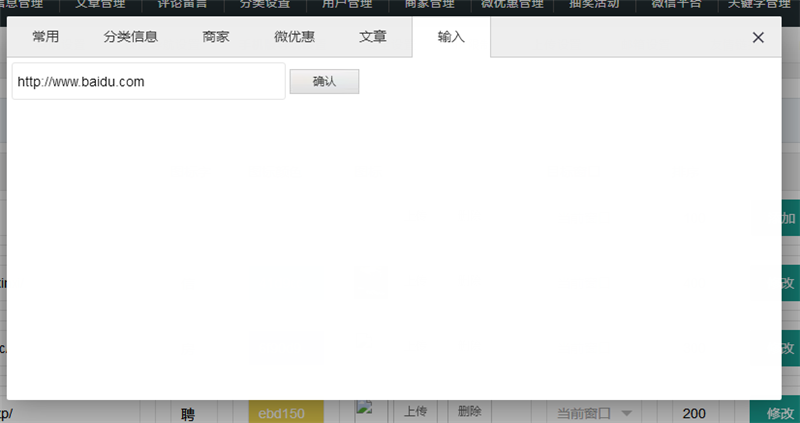Select the 商家 tab
The width and height of the screenshot is (800, 423).
click(x=216, y=38)
